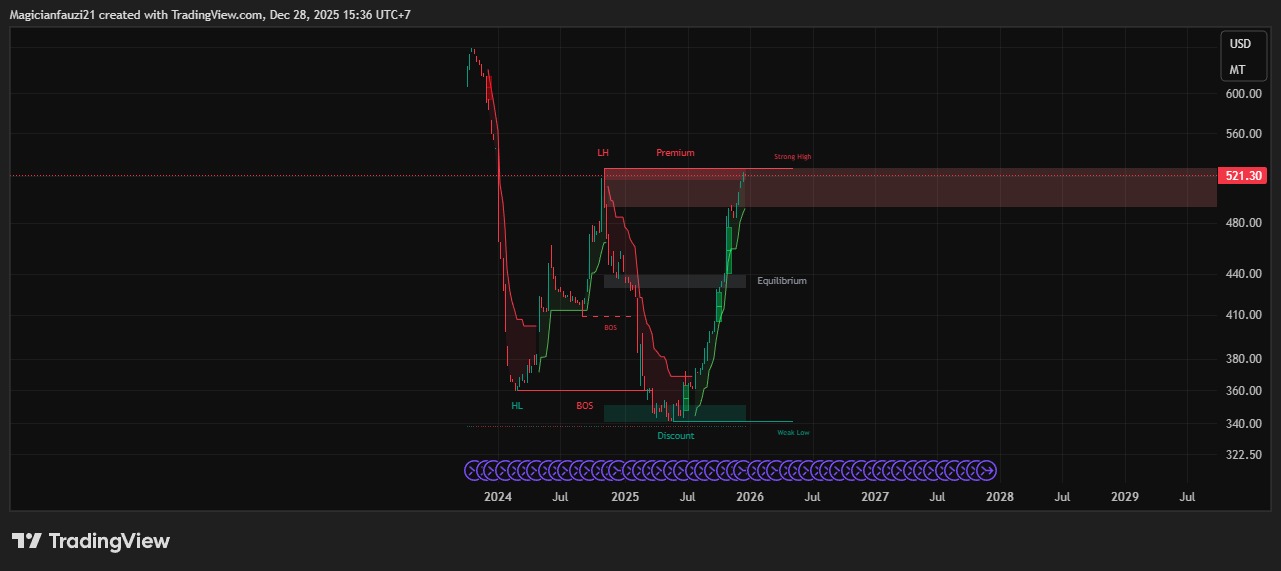
Task: Click the 480.00 price axis label
Action: [1242, 223]
